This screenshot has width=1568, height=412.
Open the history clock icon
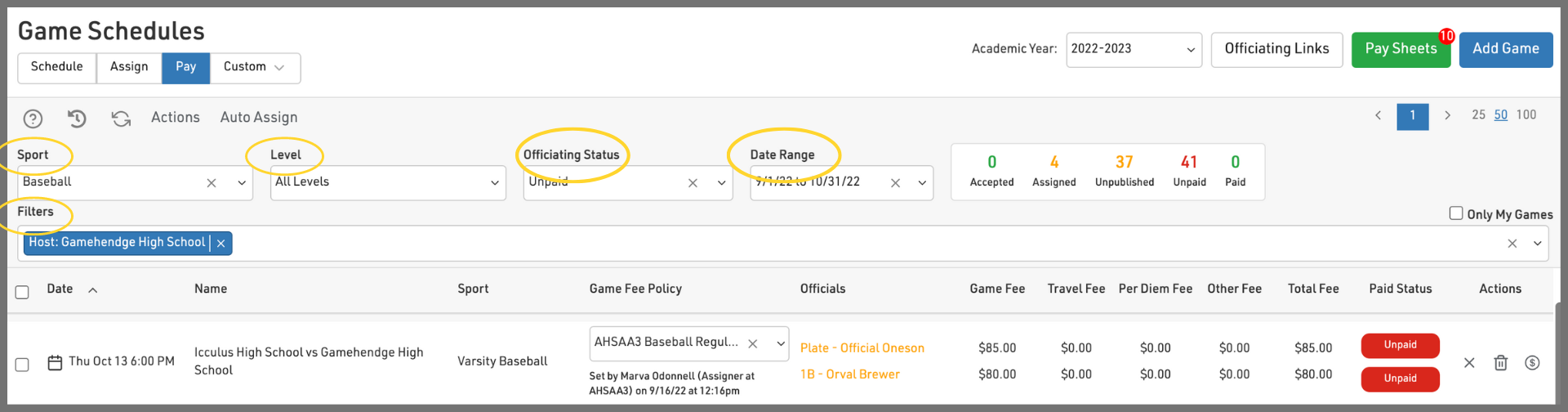pyautogui.click(x=77, y=119)
